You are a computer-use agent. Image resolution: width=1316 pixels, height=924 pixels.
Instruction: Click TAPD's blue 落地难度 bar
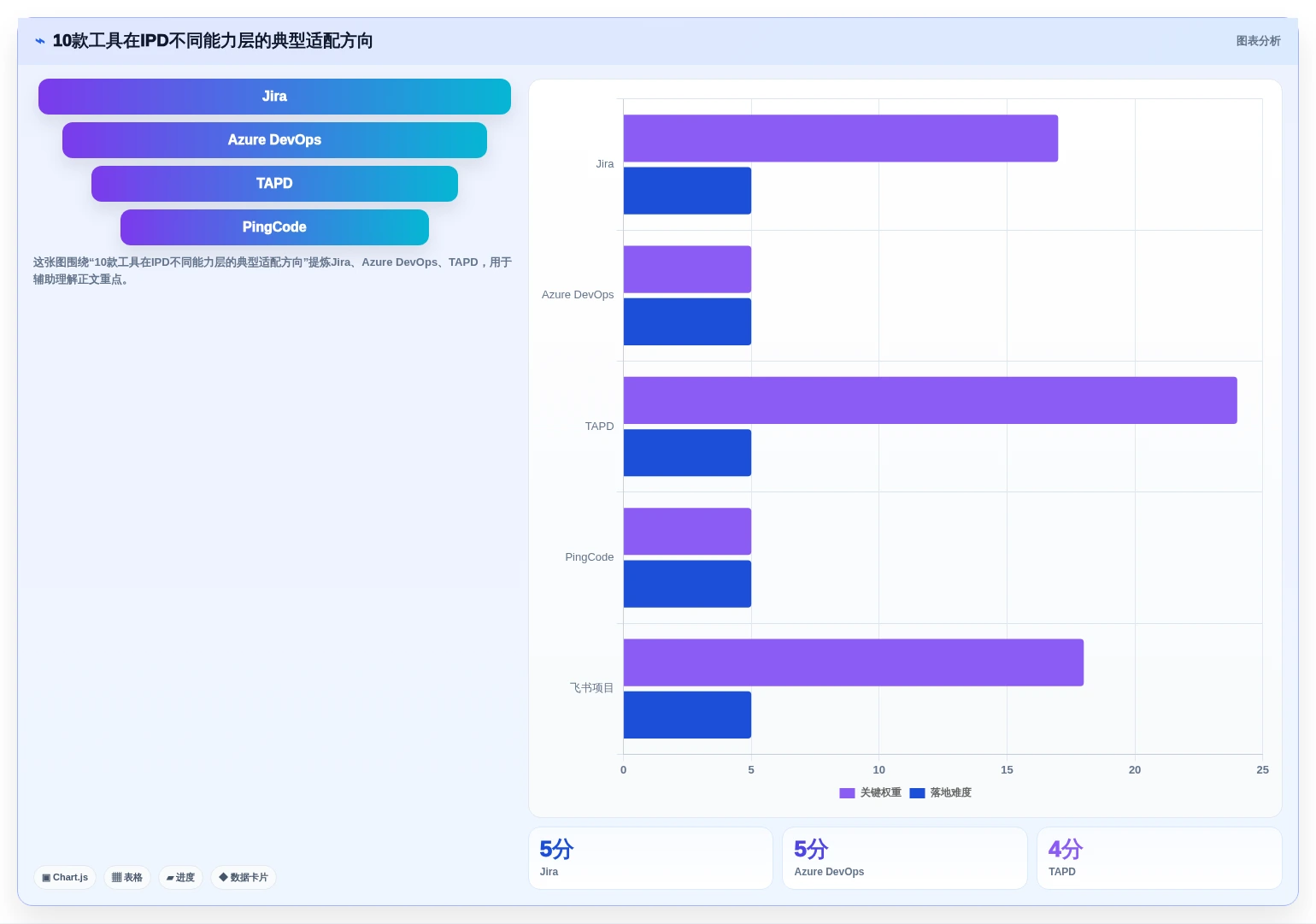[687, 453]
